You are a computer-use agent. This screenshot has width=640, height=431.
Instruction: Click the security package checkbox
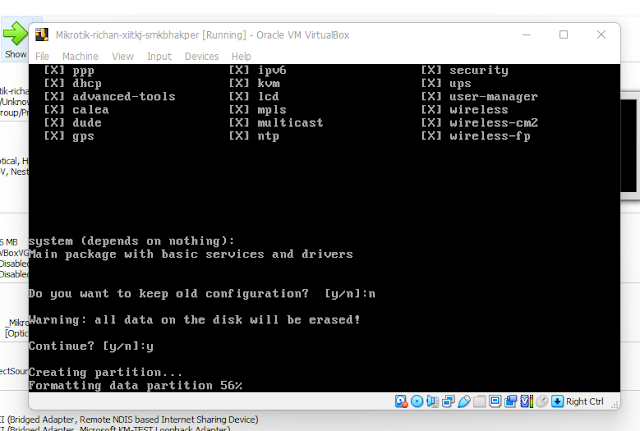tap(431, 70)
